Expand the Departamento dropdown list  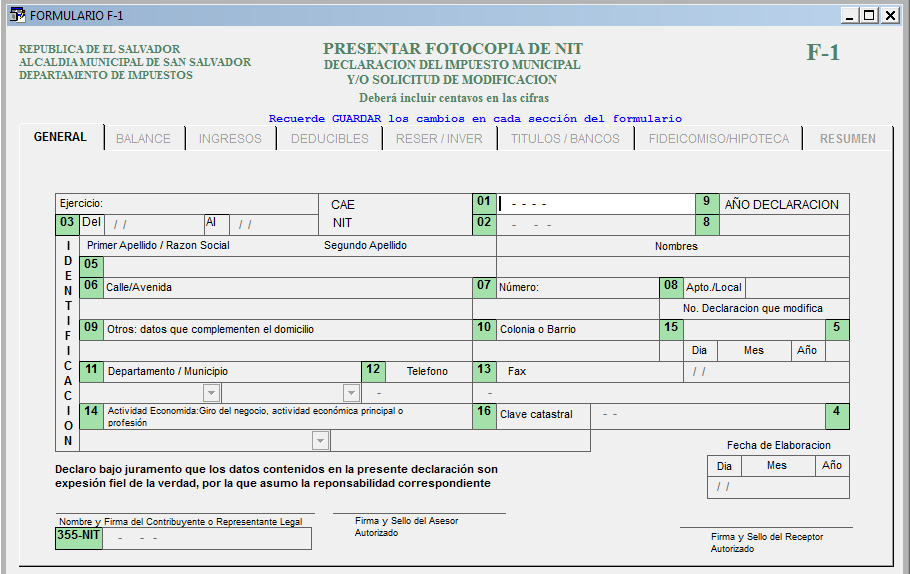pos(211,393)
